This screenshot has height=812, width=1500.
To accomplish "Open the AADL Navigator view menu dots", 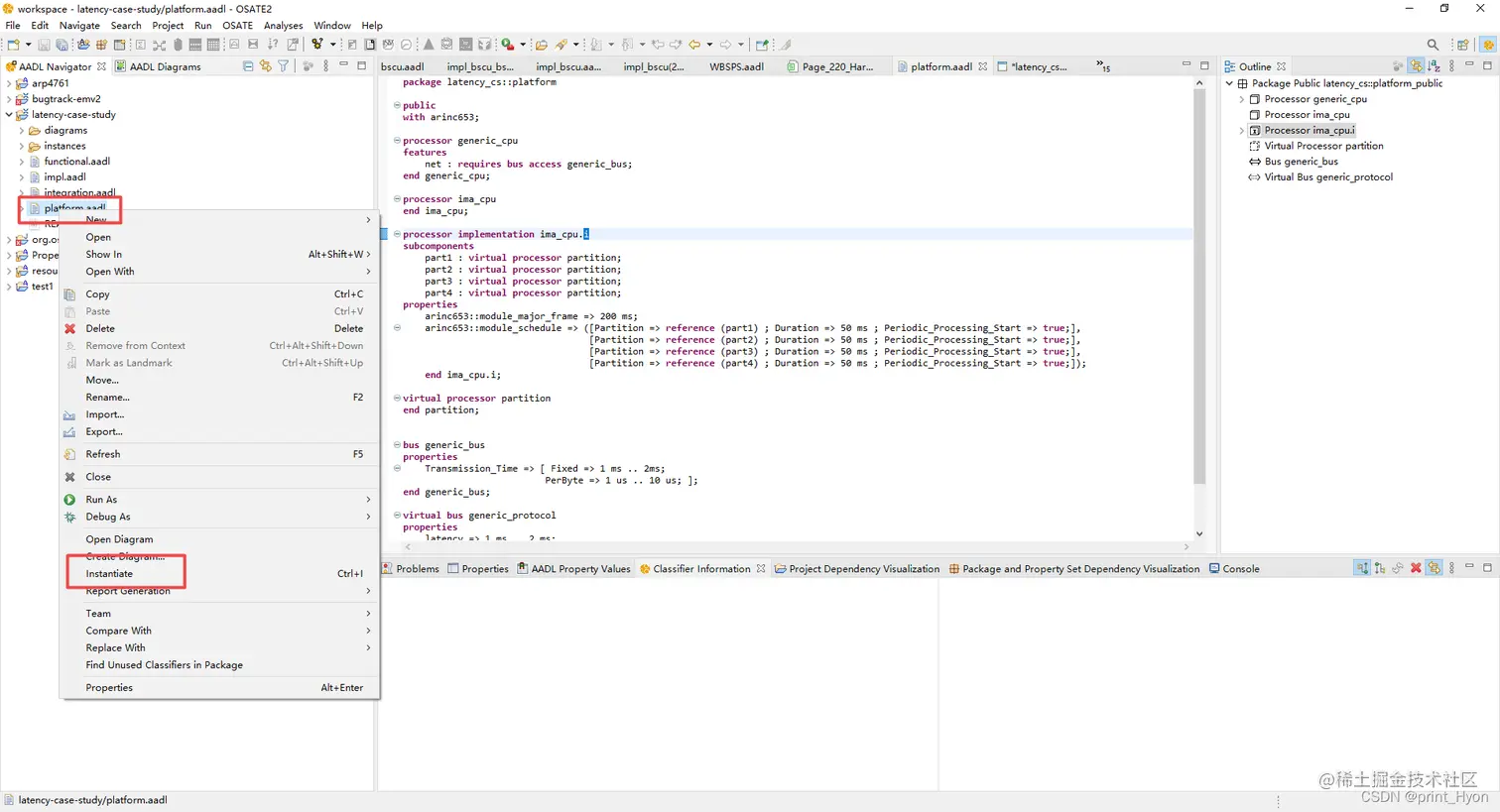I will pyautogui.click(x=325, y=66).
